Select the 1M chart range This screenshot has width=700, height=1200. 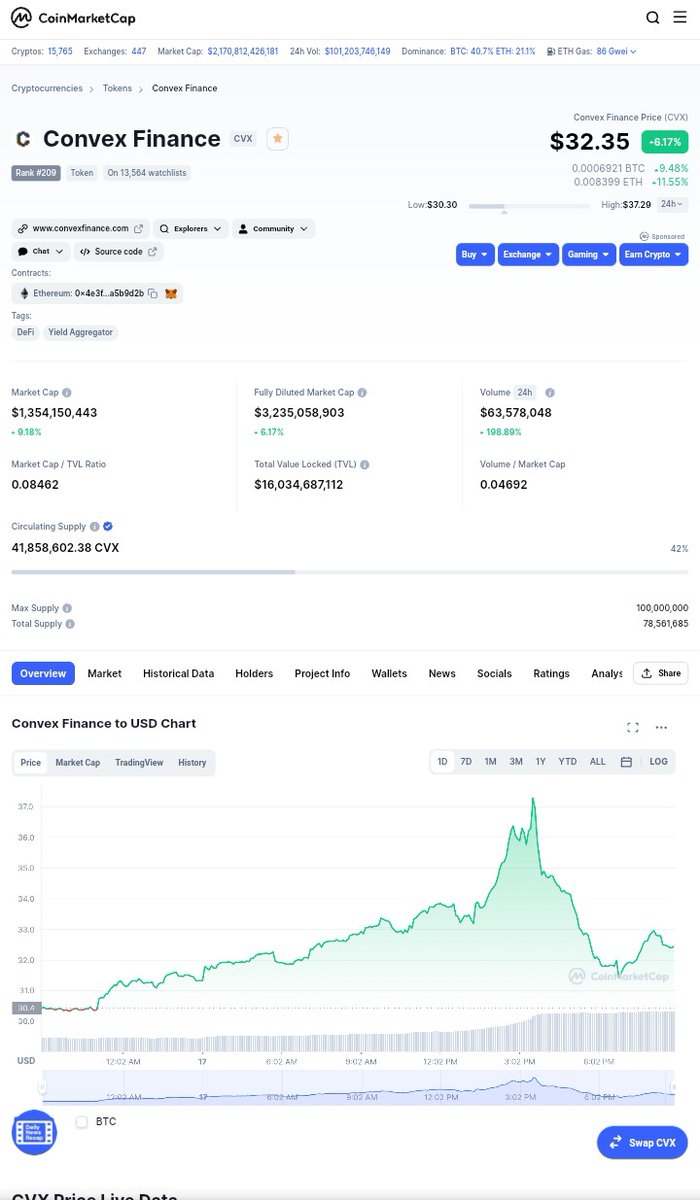click(x=491, y=762)
